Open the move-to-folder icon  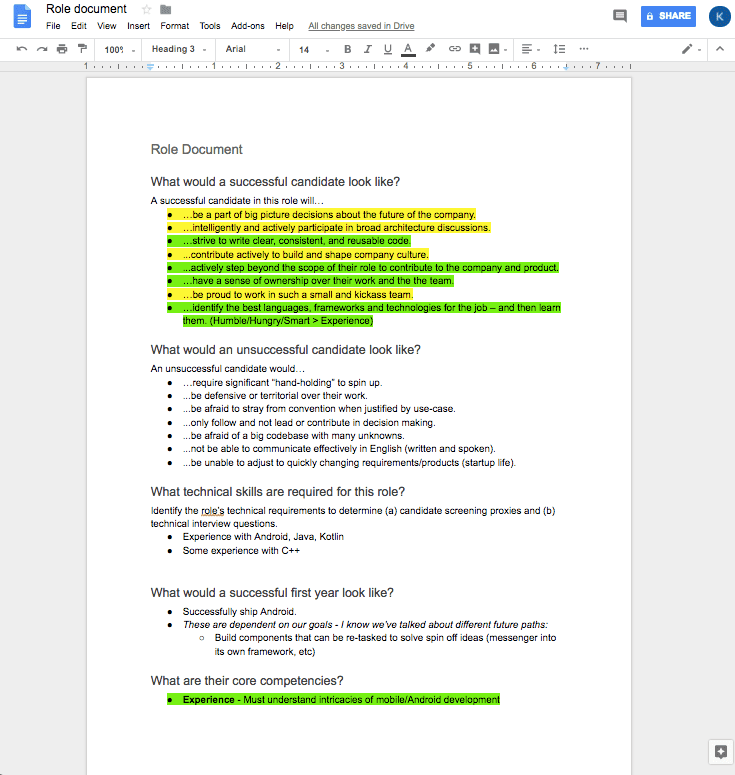(166, 9)
